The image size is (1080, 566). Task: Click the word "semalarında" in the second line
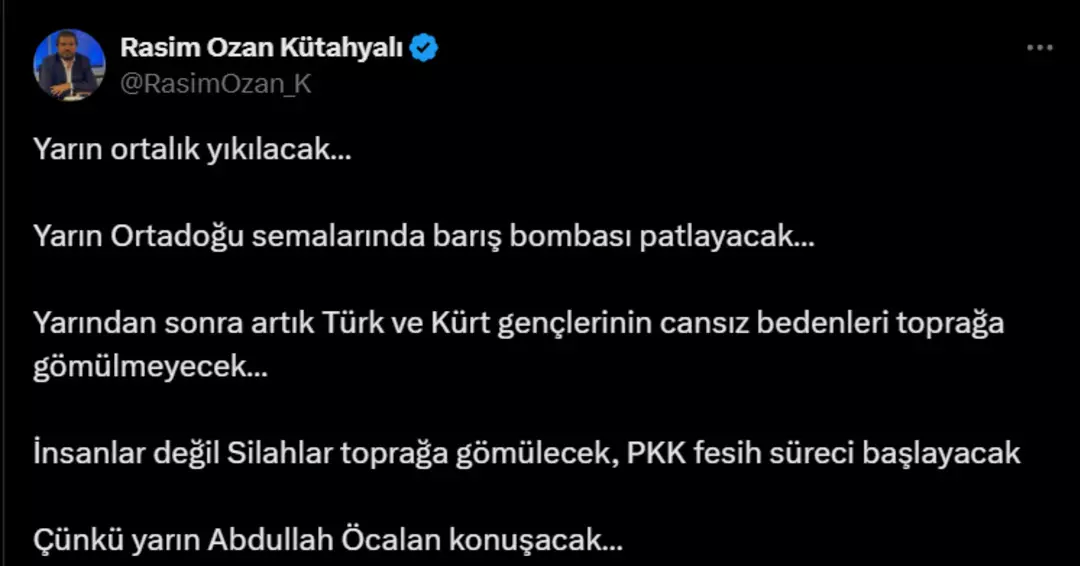pos(338,236)
